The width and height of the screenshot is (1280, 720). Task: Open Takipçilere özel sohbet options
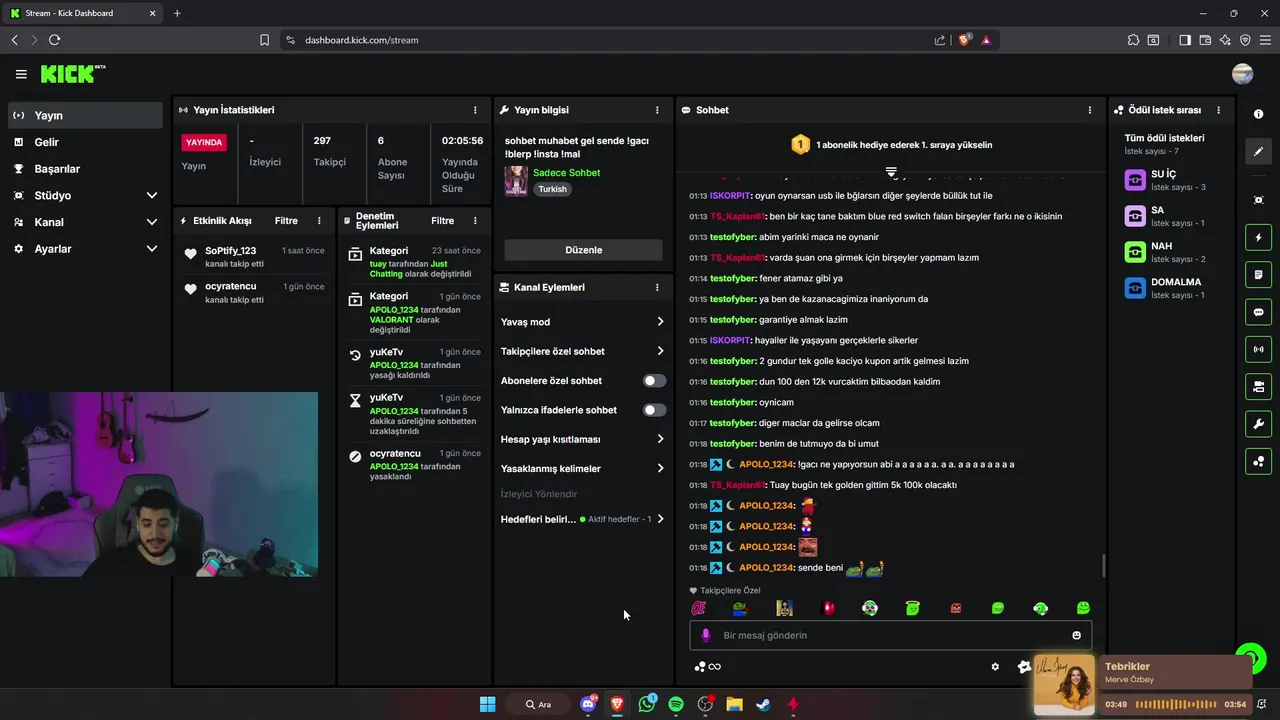click(583, 351)
